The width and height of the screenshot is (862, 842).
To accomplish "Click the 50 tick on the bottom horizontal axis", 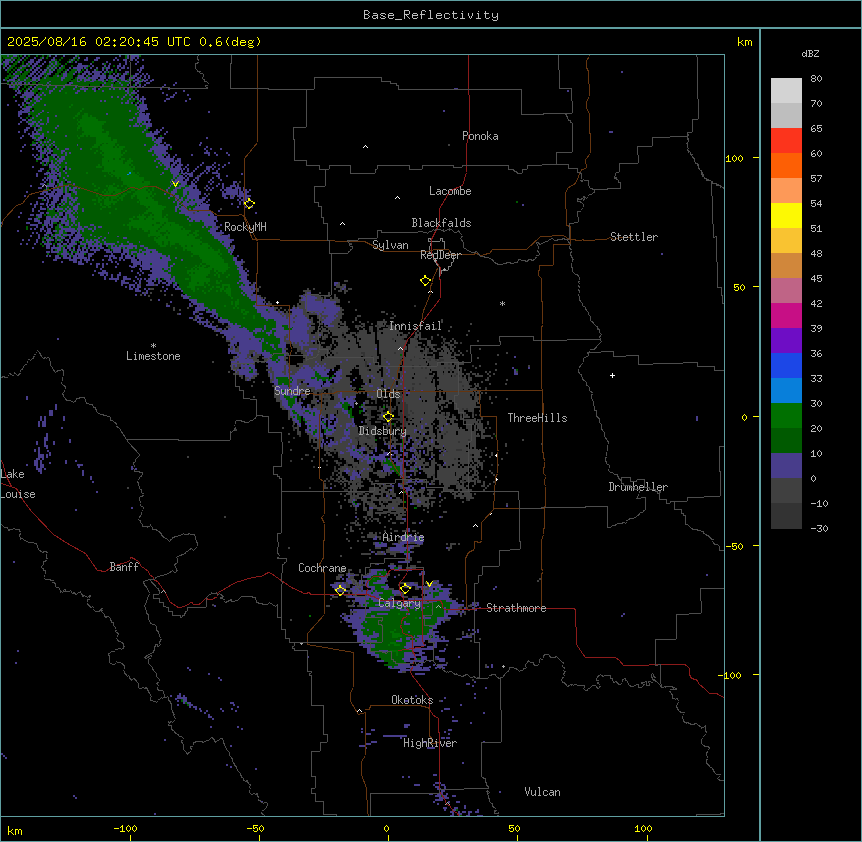I will (x=514, y=828).
